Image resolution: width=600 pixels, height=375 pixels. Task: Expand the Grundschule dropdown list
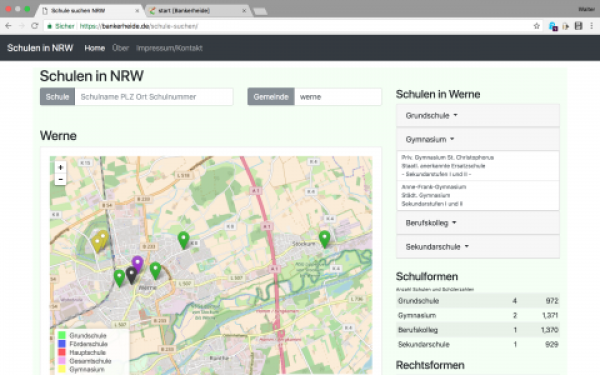(431, 116)
